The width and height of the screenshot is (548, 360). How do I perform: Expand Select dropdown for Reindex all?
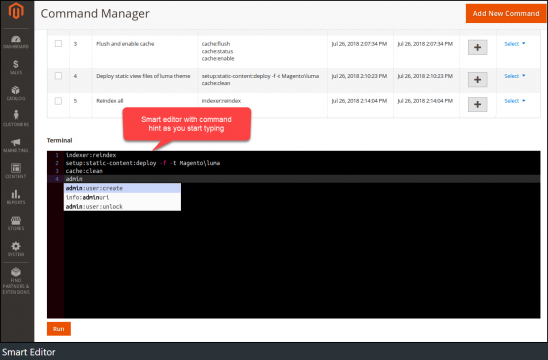[515, 101]
